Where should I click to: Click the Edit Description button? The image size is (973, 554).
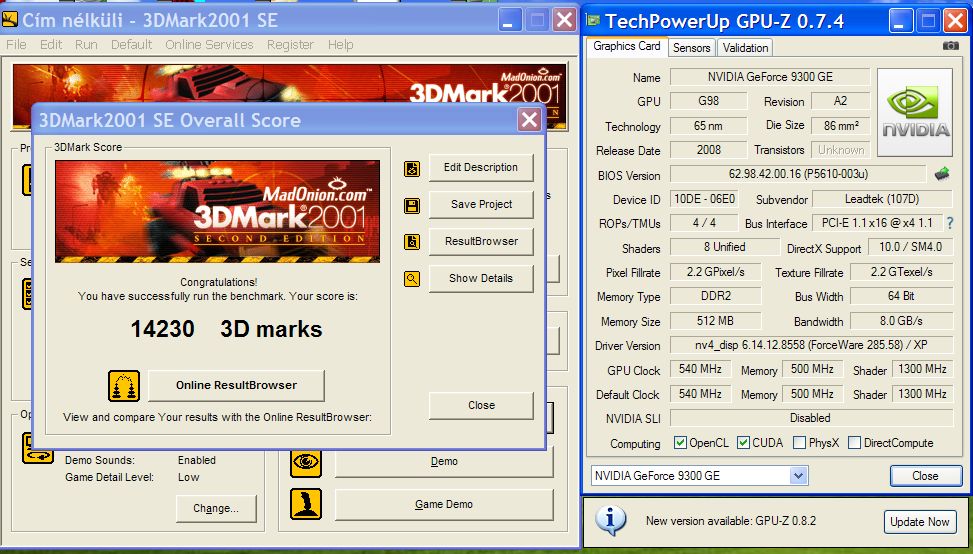pyautogui.click(x=481, y=168)
